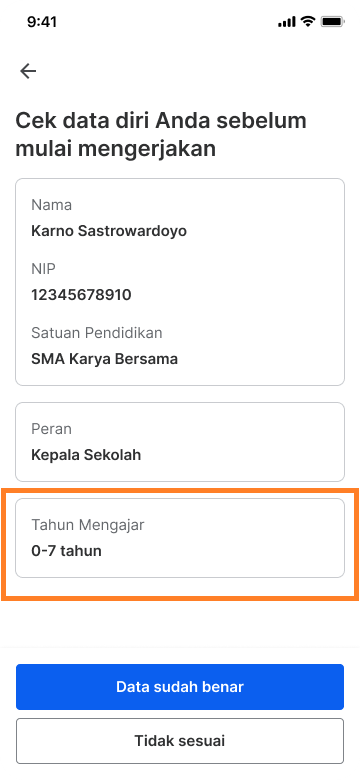
Task: Tap the NIP number 12345678910
Action: [81, 295]
